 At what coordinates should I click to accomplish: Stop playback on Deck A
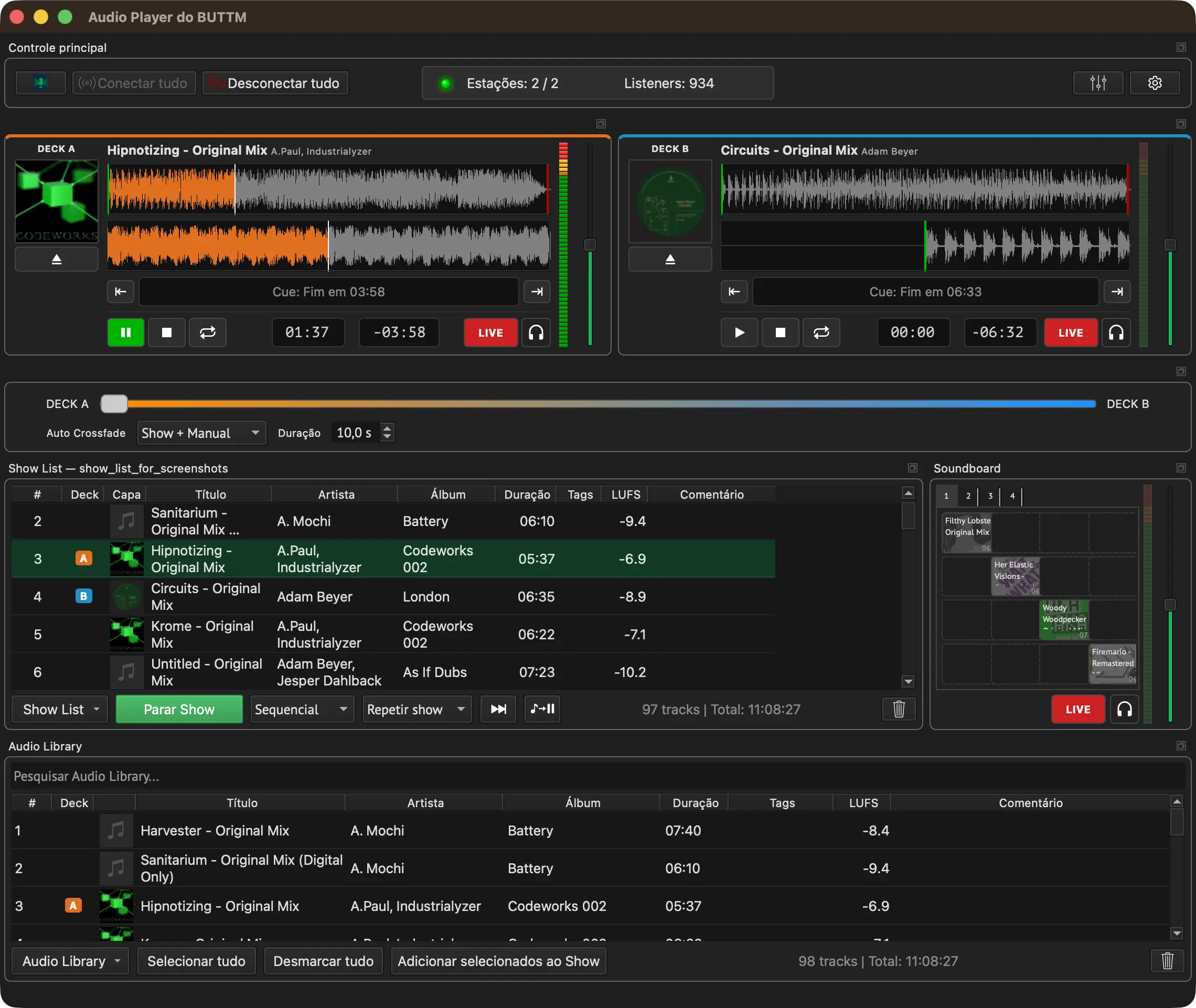click(x=167, y=333)
